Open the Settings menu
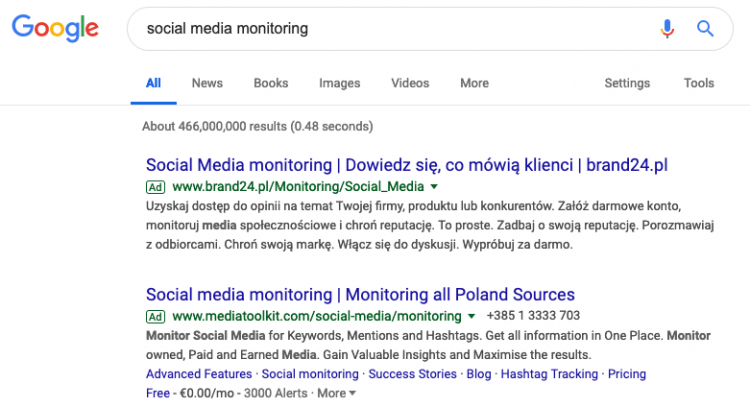Screen dimensions: 750x407 click(627, 83)
